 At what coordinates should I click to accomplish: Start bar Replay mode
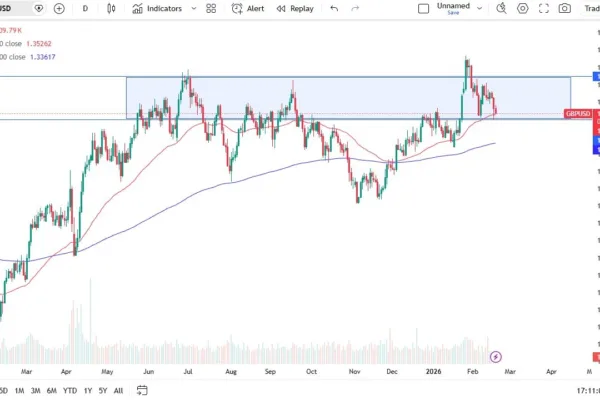pyautogui.click(x=295, y=8)
